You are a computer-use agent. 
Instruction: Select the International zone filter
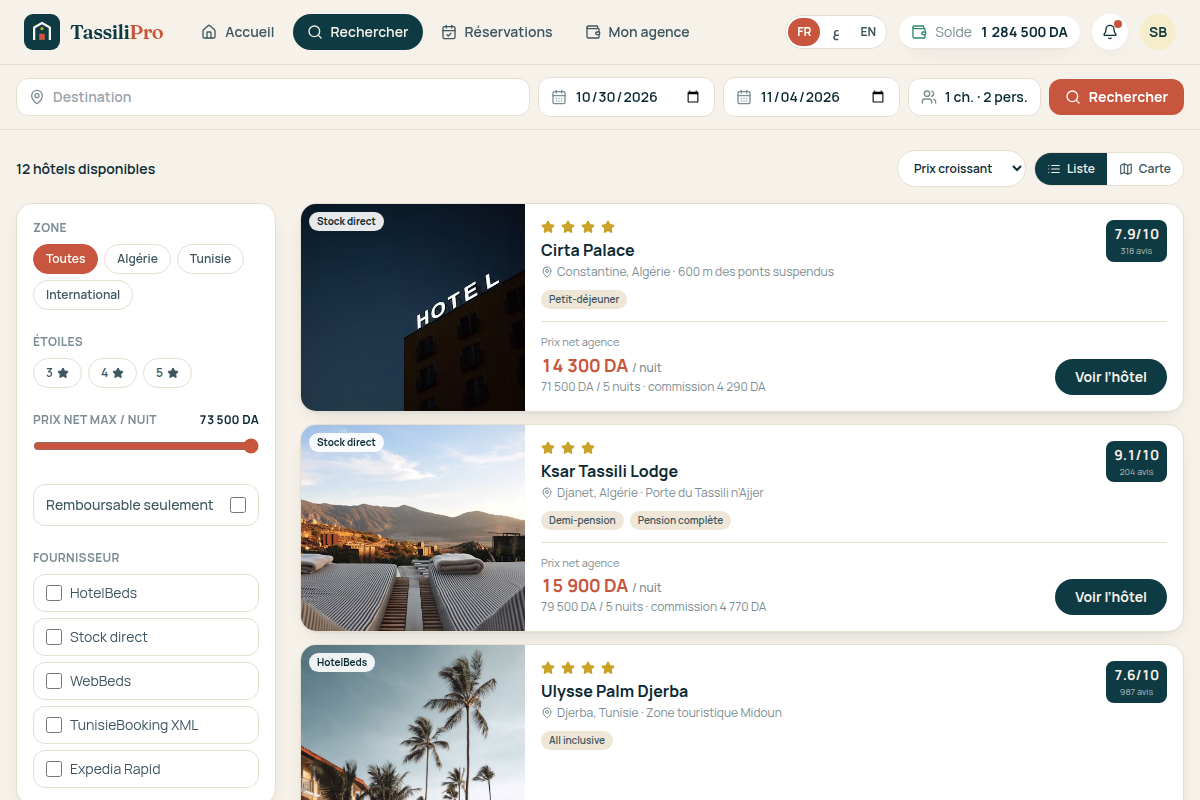[x=83, y=295]
